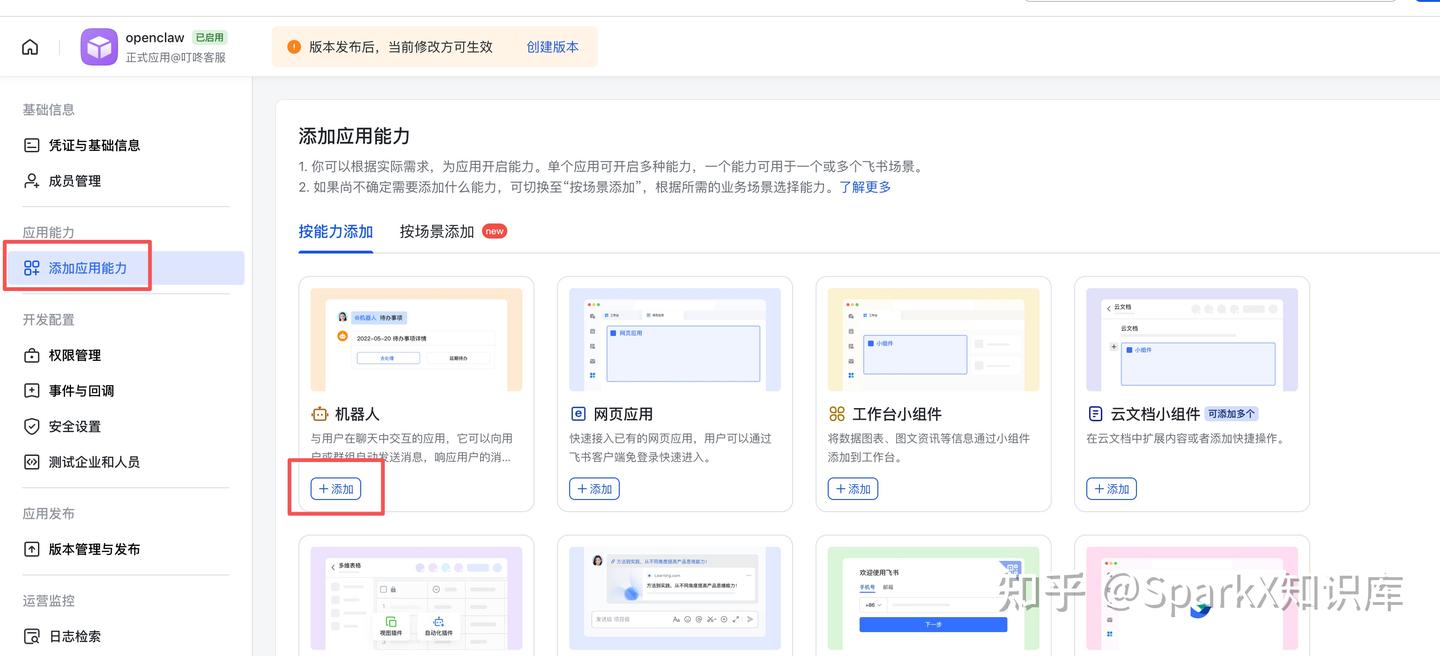Click the openclaw app name
1440x656 pixels.
[155, 38]
